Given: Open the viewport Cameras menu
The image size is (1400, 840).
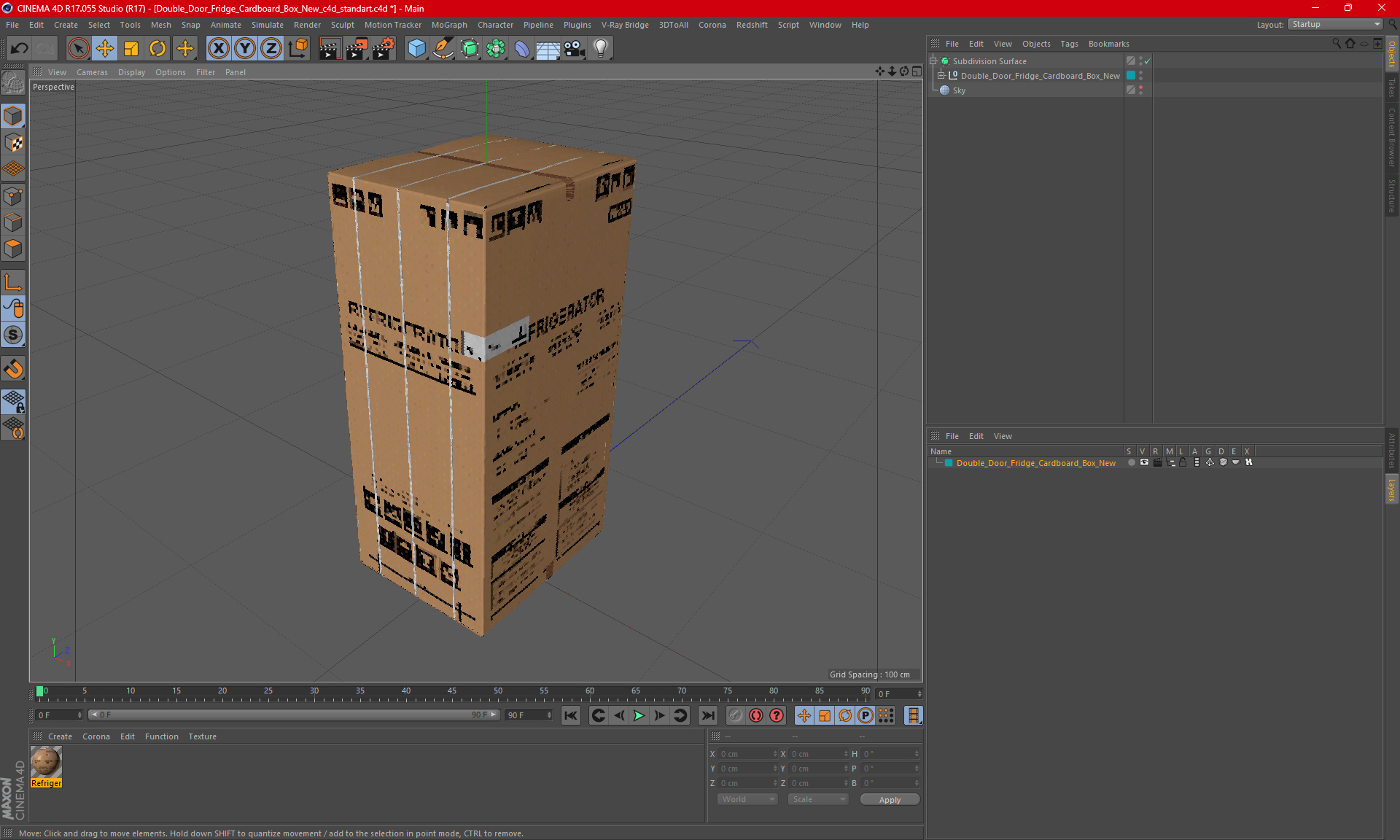Looking at the screenshot, I should pyautogui.click(x=92, y=72).
